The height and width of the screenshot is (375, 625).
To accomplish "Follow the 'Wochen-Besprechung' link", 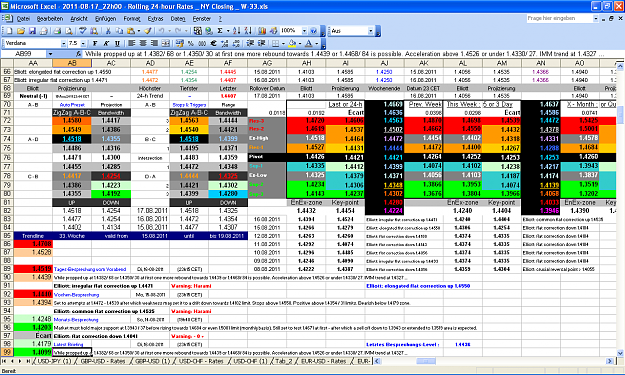I will pos(76,295).
